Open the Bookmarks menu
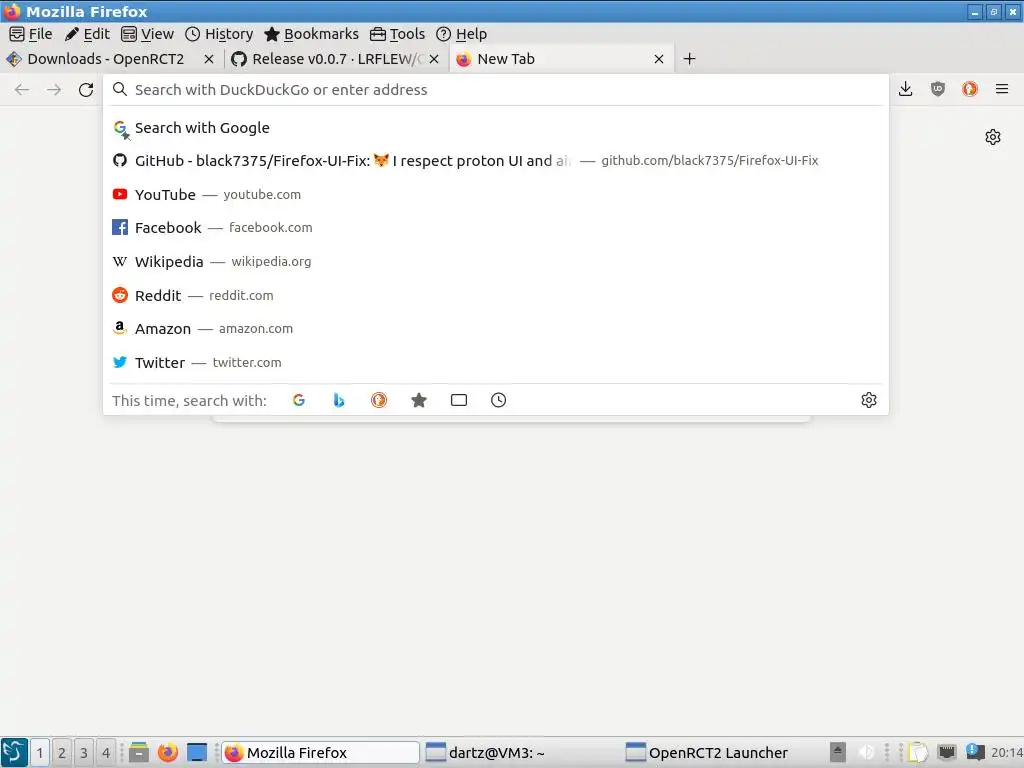Viewport: 1024px width, 768px height. point(312,34)
